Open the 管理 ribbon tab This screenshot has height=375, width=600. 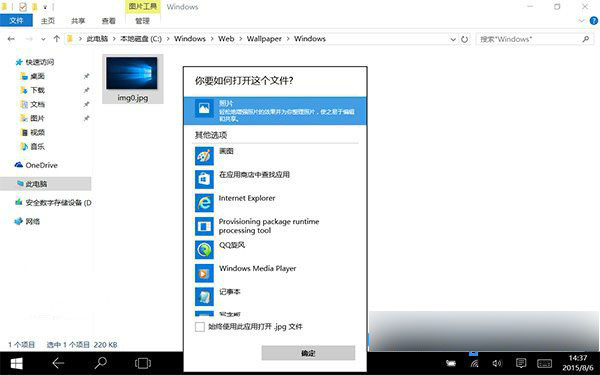tap(142, 21)
